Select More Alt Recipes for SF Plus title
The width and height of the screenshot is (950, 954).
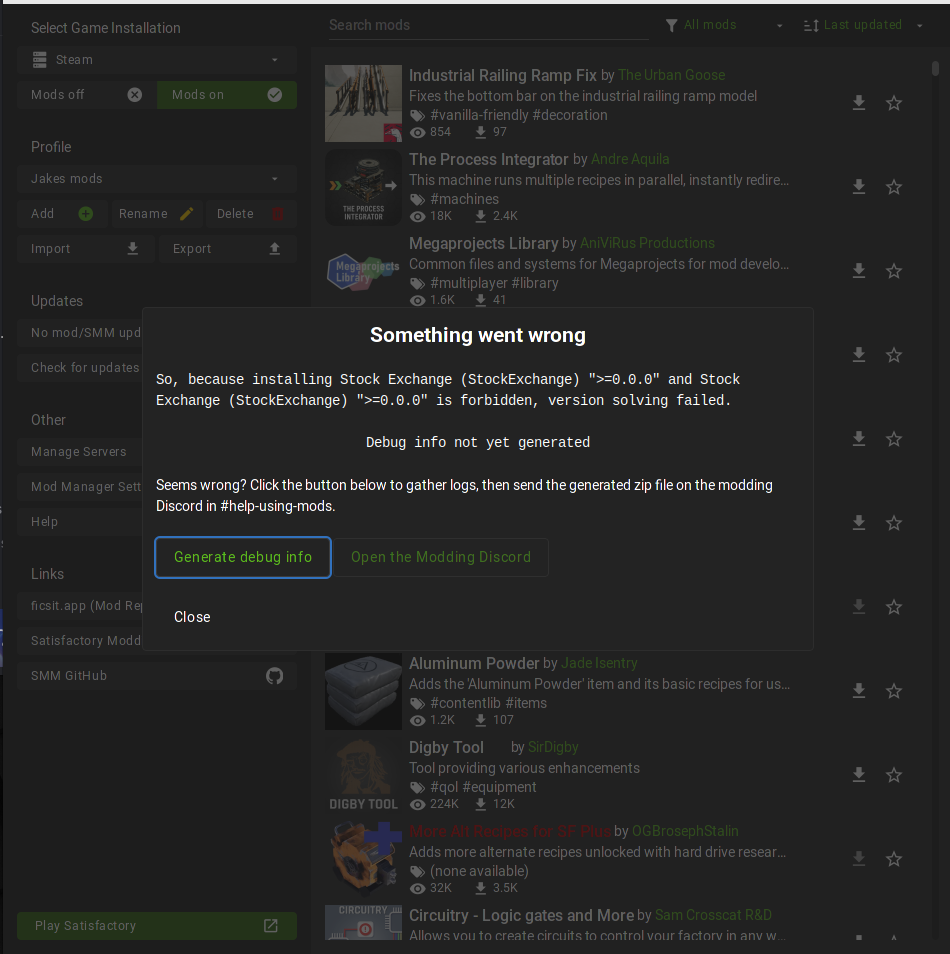pos(509,831)
